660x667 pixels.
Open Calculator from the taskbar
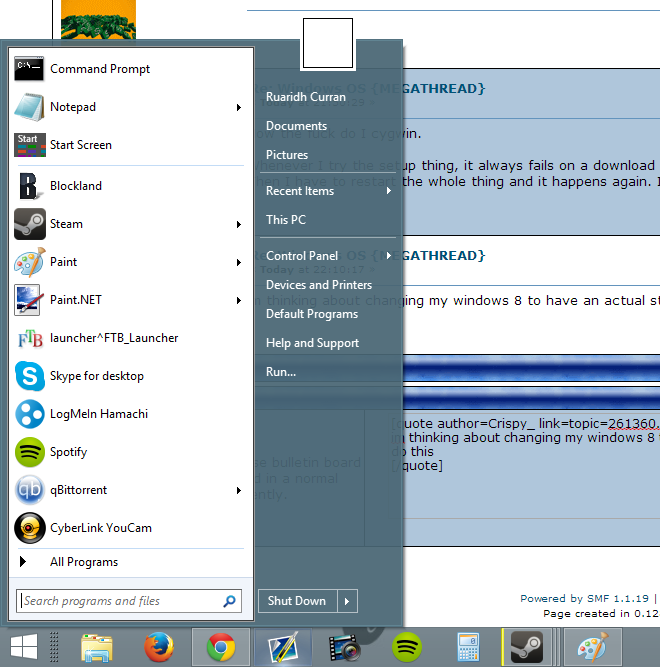(468, 647)
